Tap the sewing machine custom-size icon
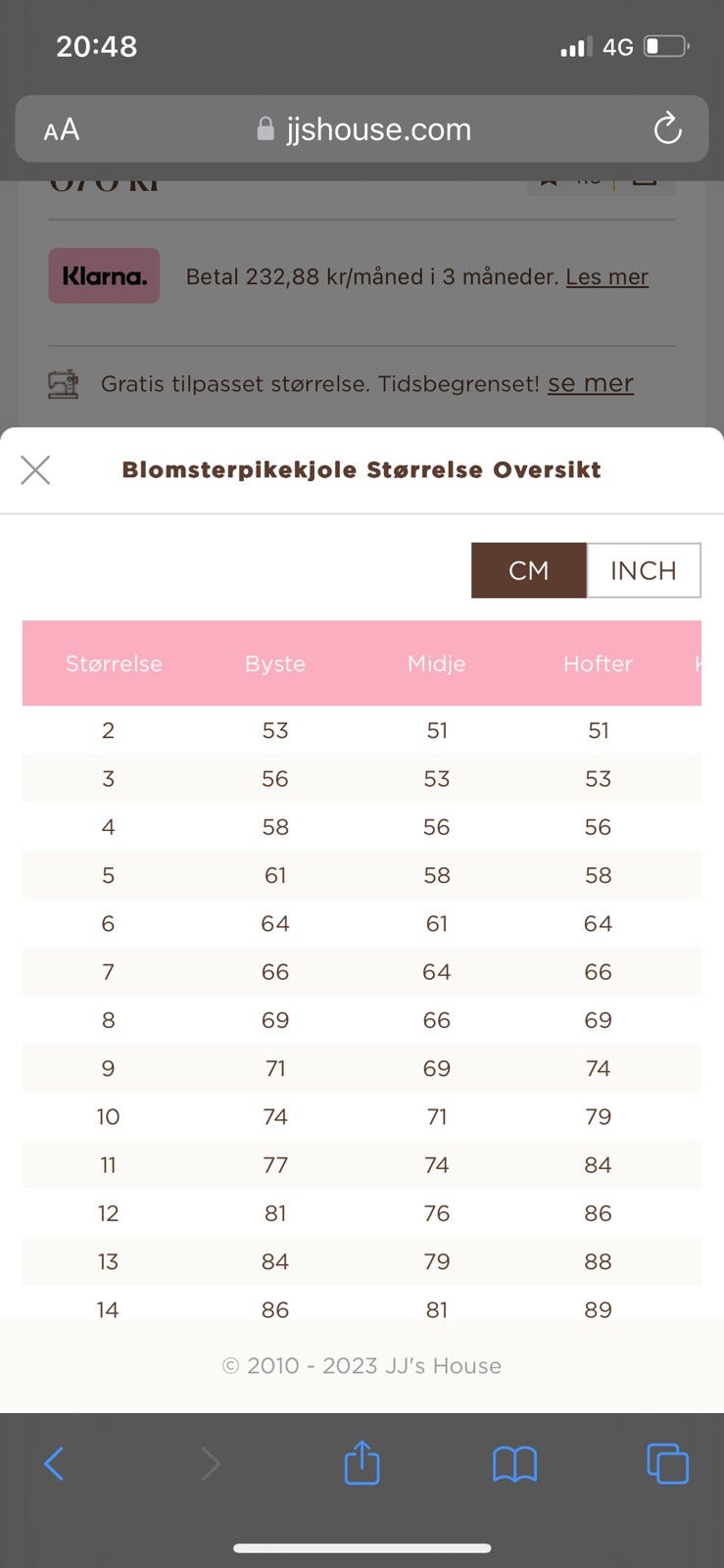Viewport: 724px width, 1568px height. pos(64,383)
